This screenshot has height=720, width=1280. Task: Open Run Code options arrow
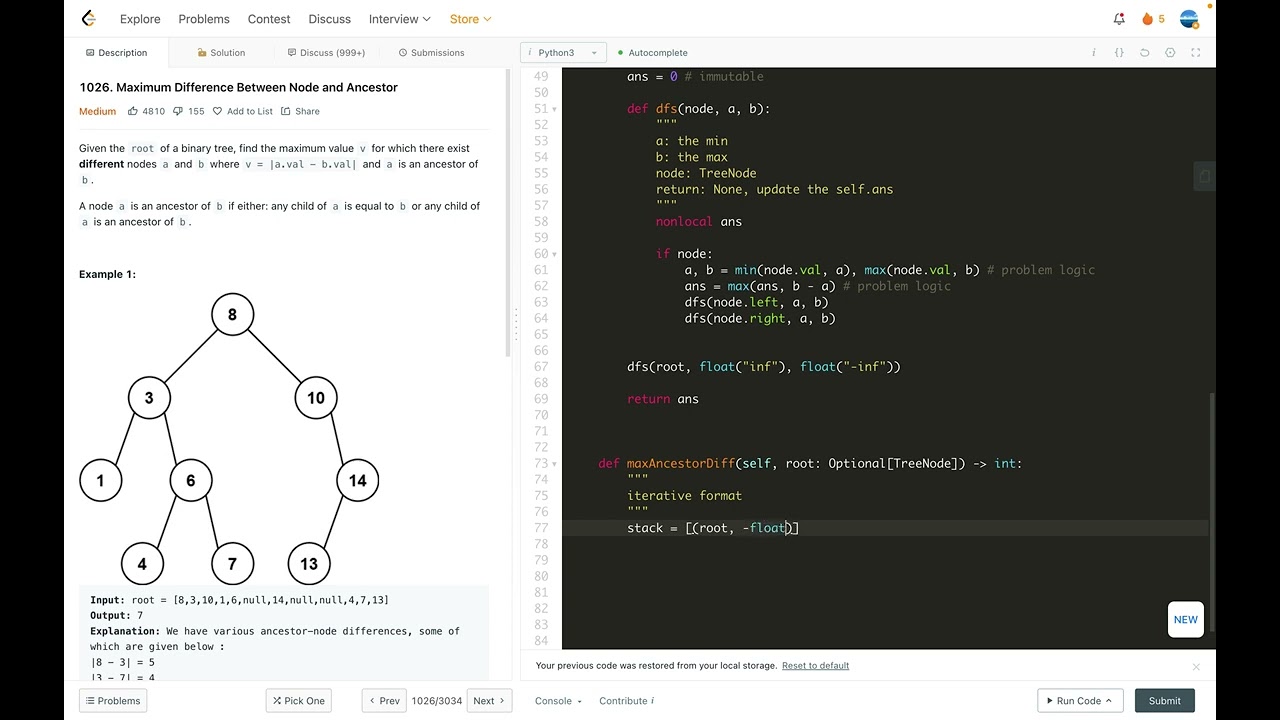[1109, 701]
